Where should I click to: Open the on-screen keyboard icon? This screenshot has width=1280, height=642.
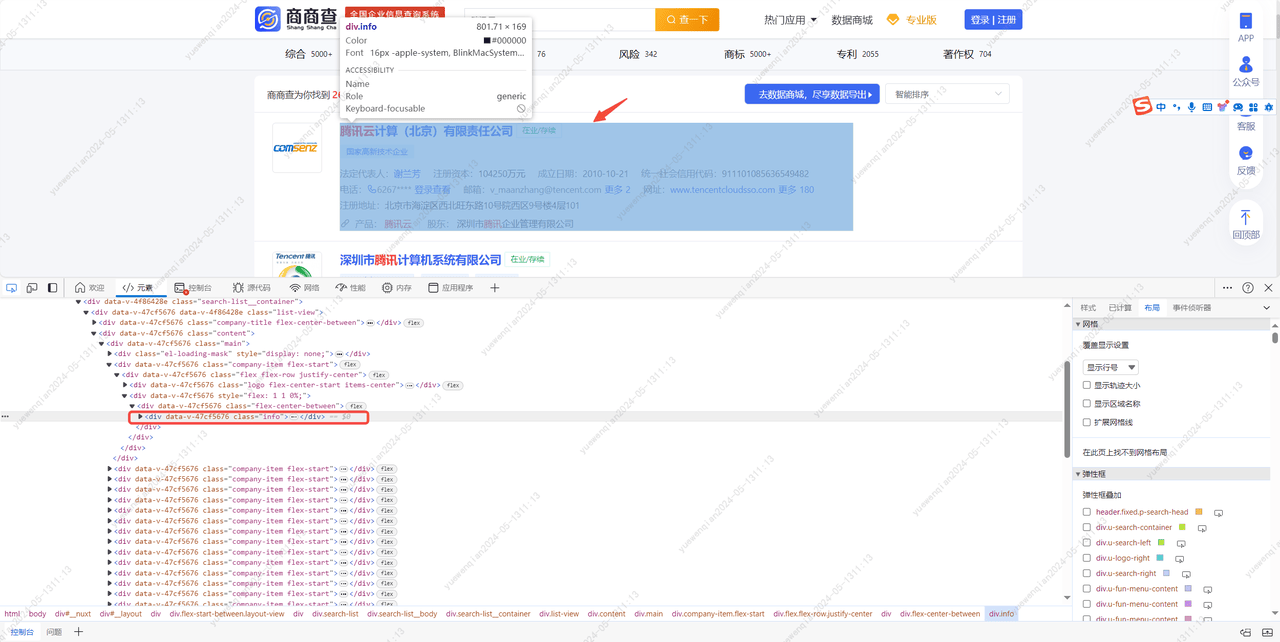[1207, 104]
